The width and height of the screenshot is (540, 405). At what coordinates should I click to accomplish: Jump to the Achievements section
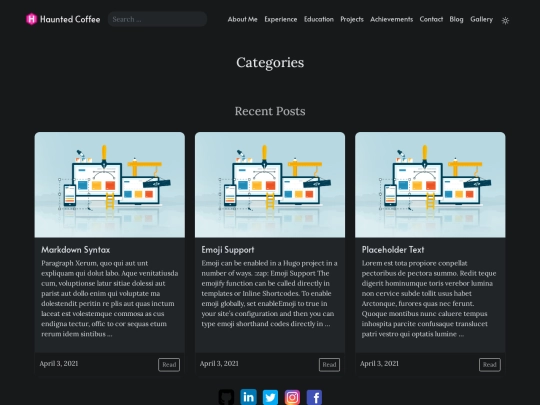[x=392, y=19]
